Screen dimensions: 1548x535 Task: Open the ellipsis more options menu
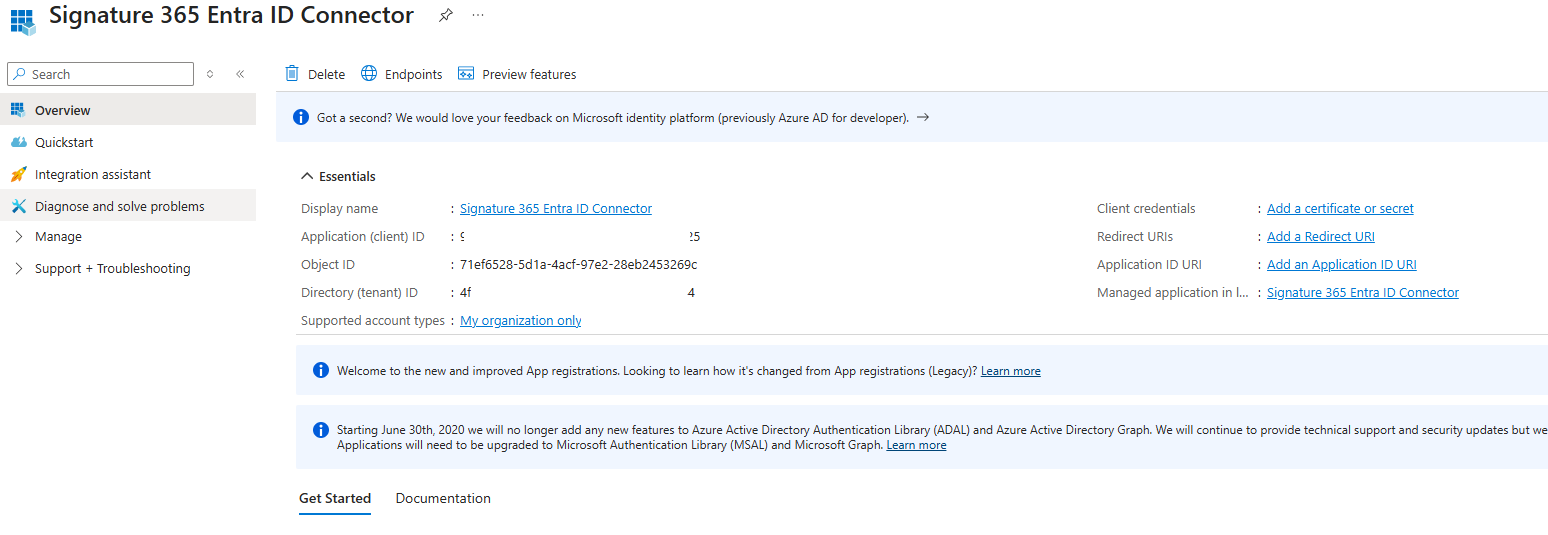pyautogui.click(x=478, y=16)
